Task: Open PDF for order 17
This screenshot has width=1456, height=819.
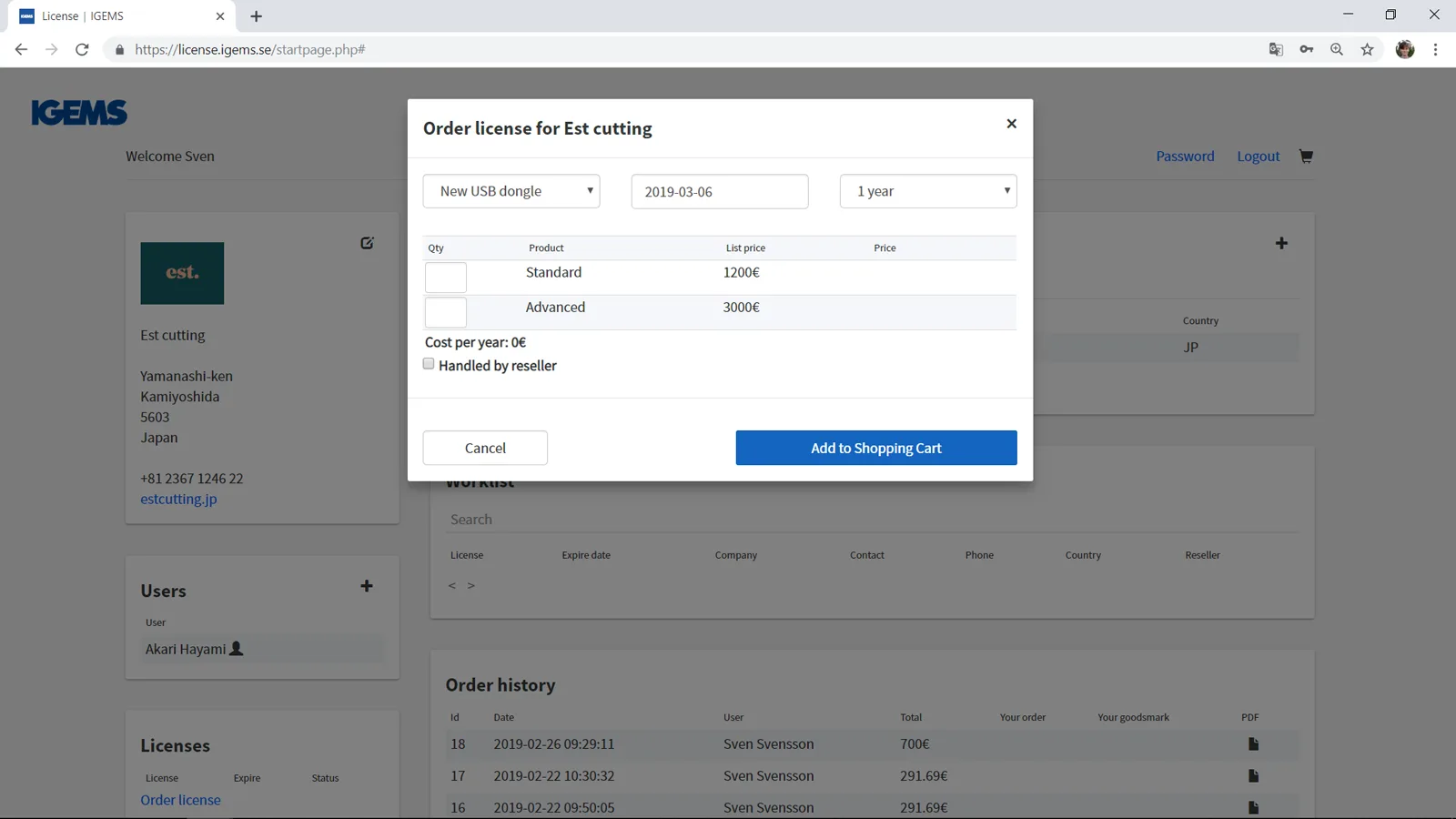Action: pos(1253,776)
